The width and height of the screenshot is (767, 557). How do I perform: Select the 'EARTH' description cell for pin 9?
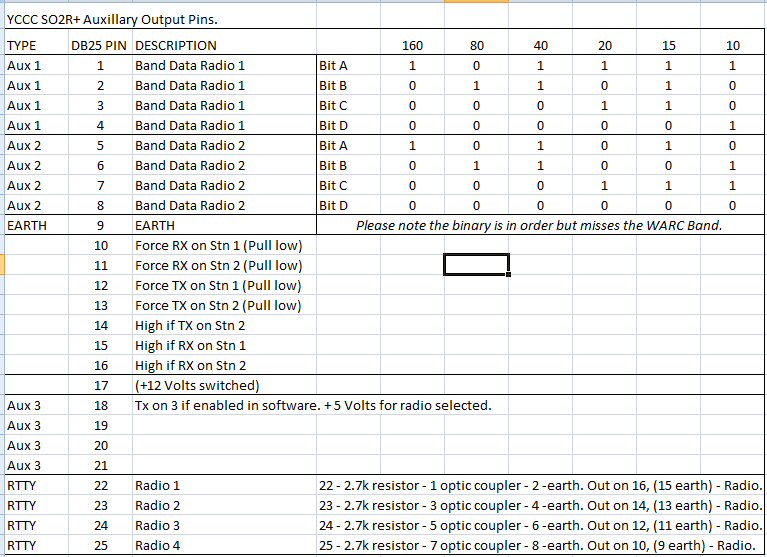pyautogui.click(x=225, y=226)
